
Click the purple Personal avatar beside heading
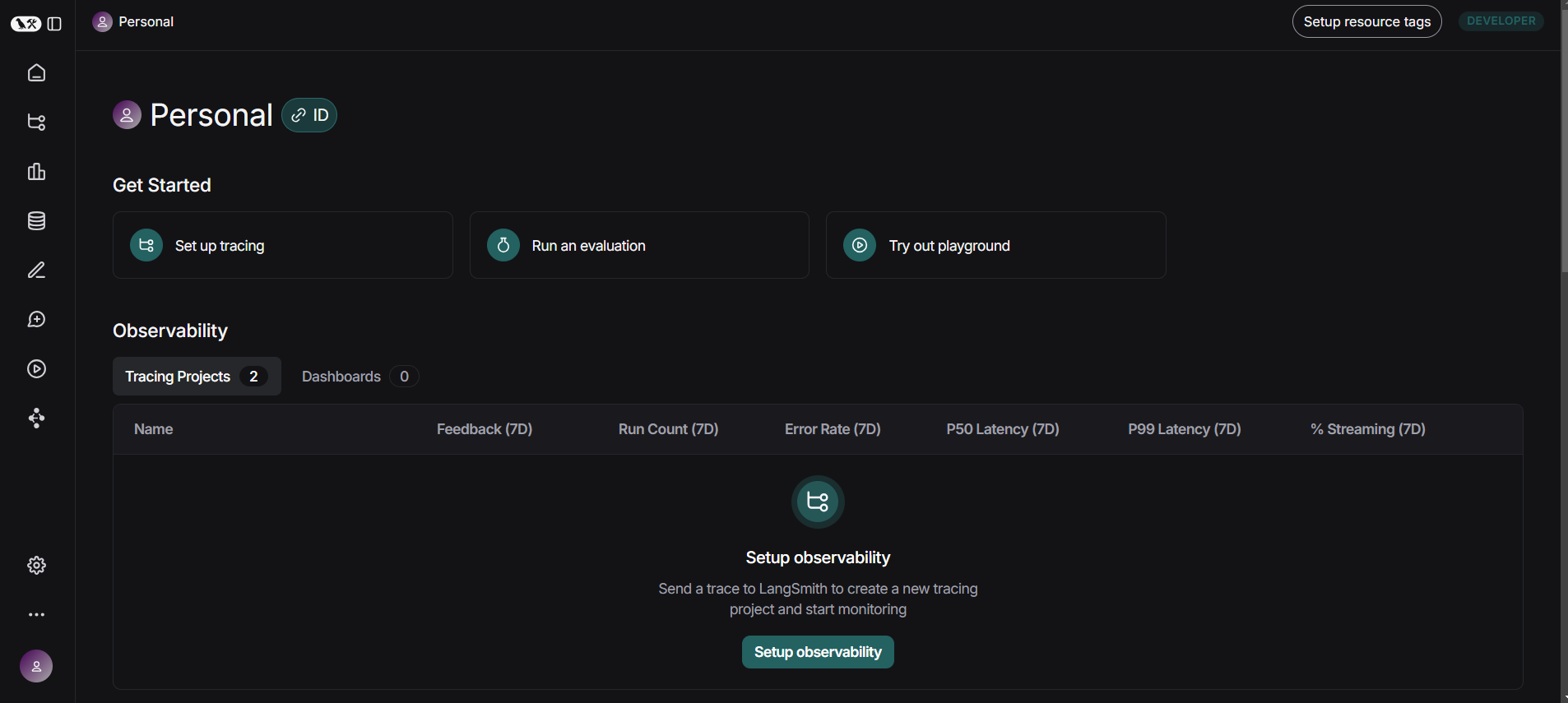(x=127, y=115)
